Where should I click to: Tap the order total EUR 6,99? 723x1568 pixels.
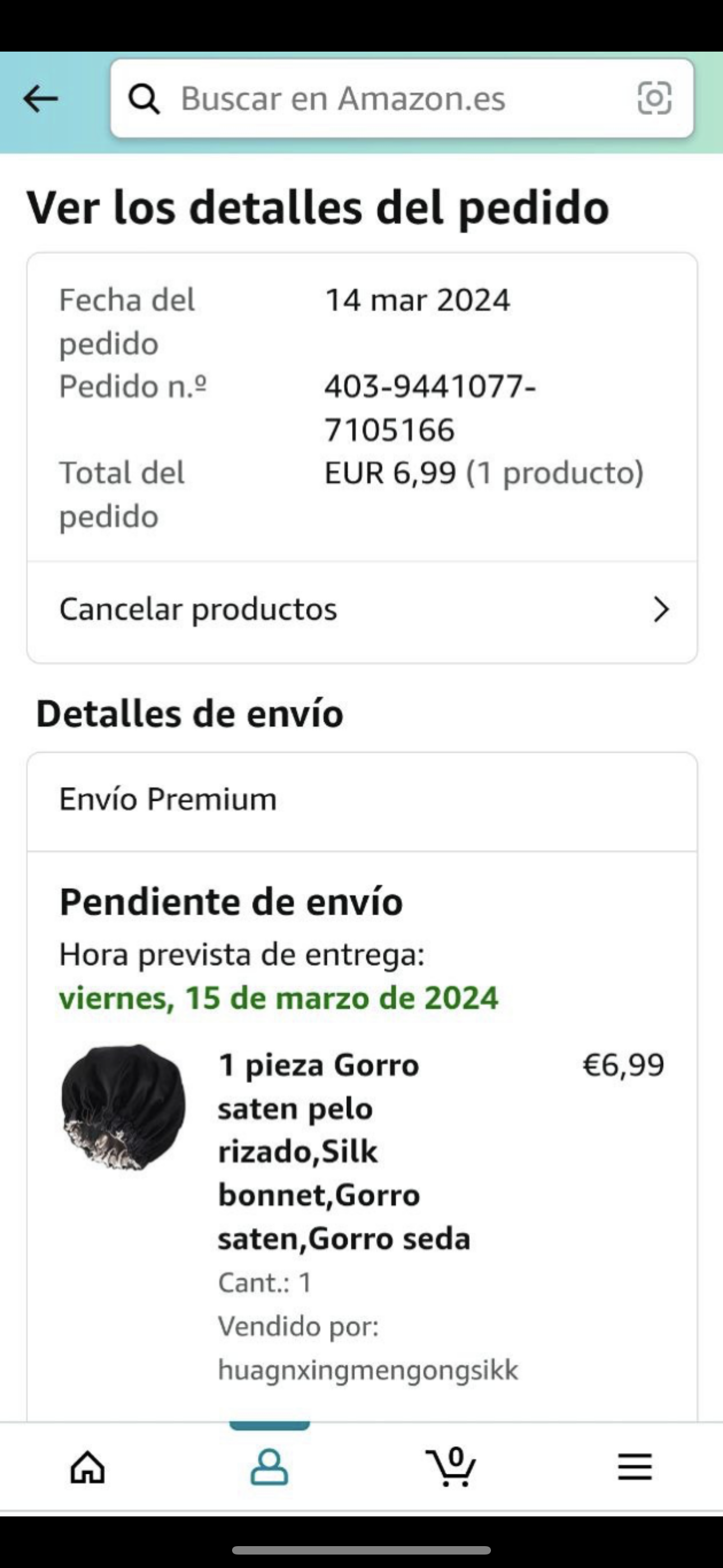click(x=390, y=473)
